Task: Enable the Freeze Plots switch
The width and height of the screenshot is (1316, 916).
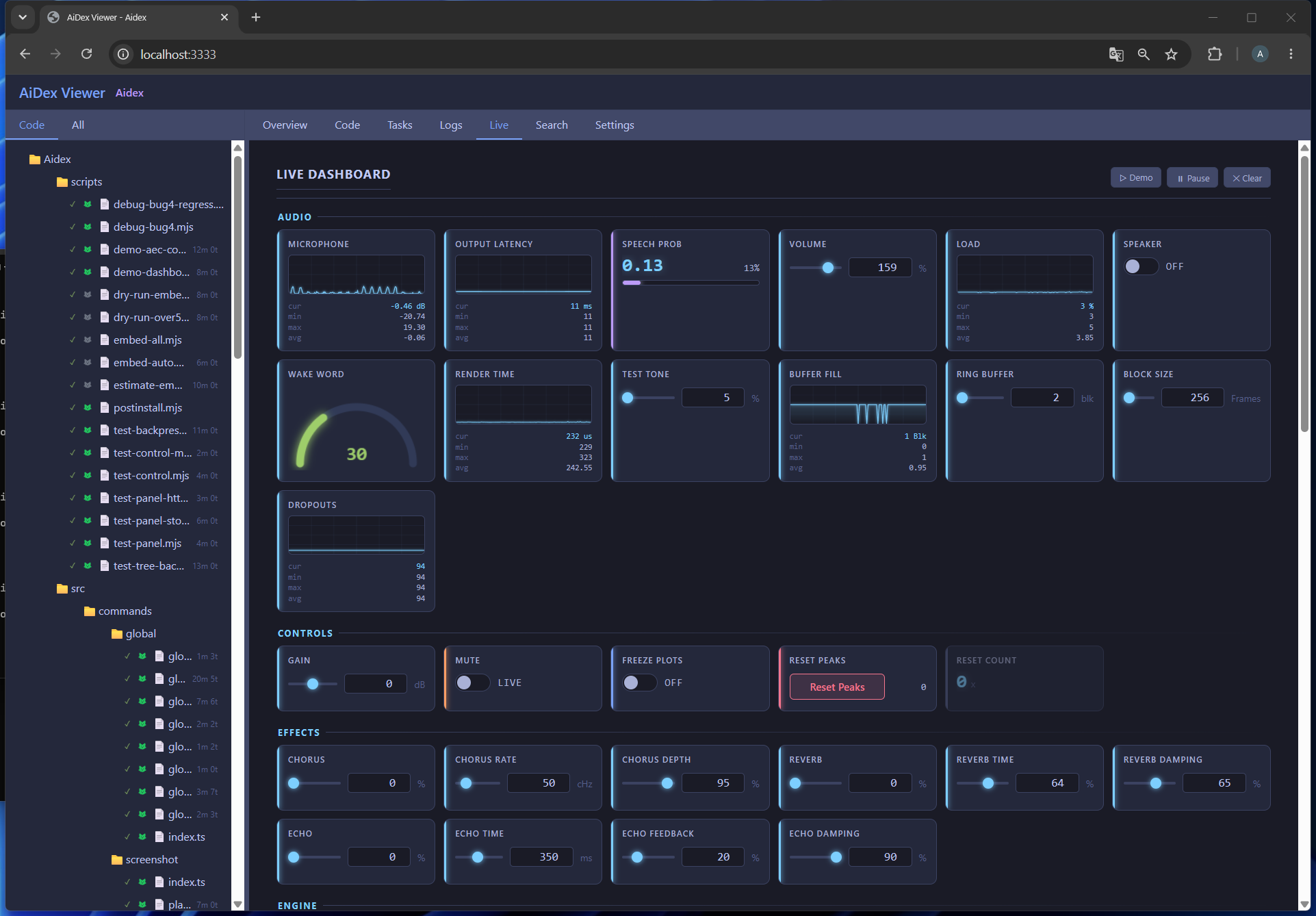Action: [639, 683]
